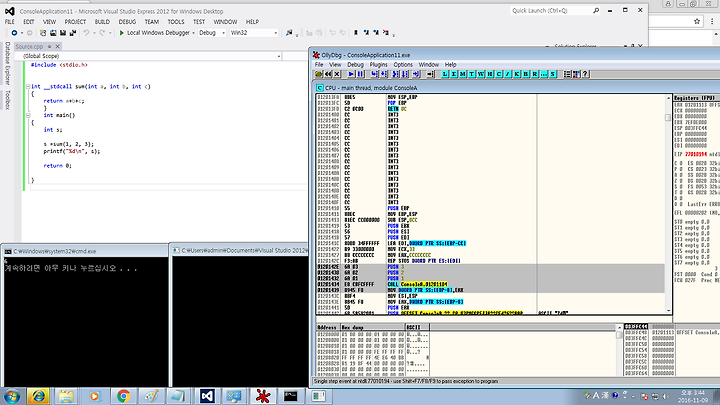Open OllyDbg Executable modules window (E)
The height and width of the screenshot is (405, 720).
[454, 74]
